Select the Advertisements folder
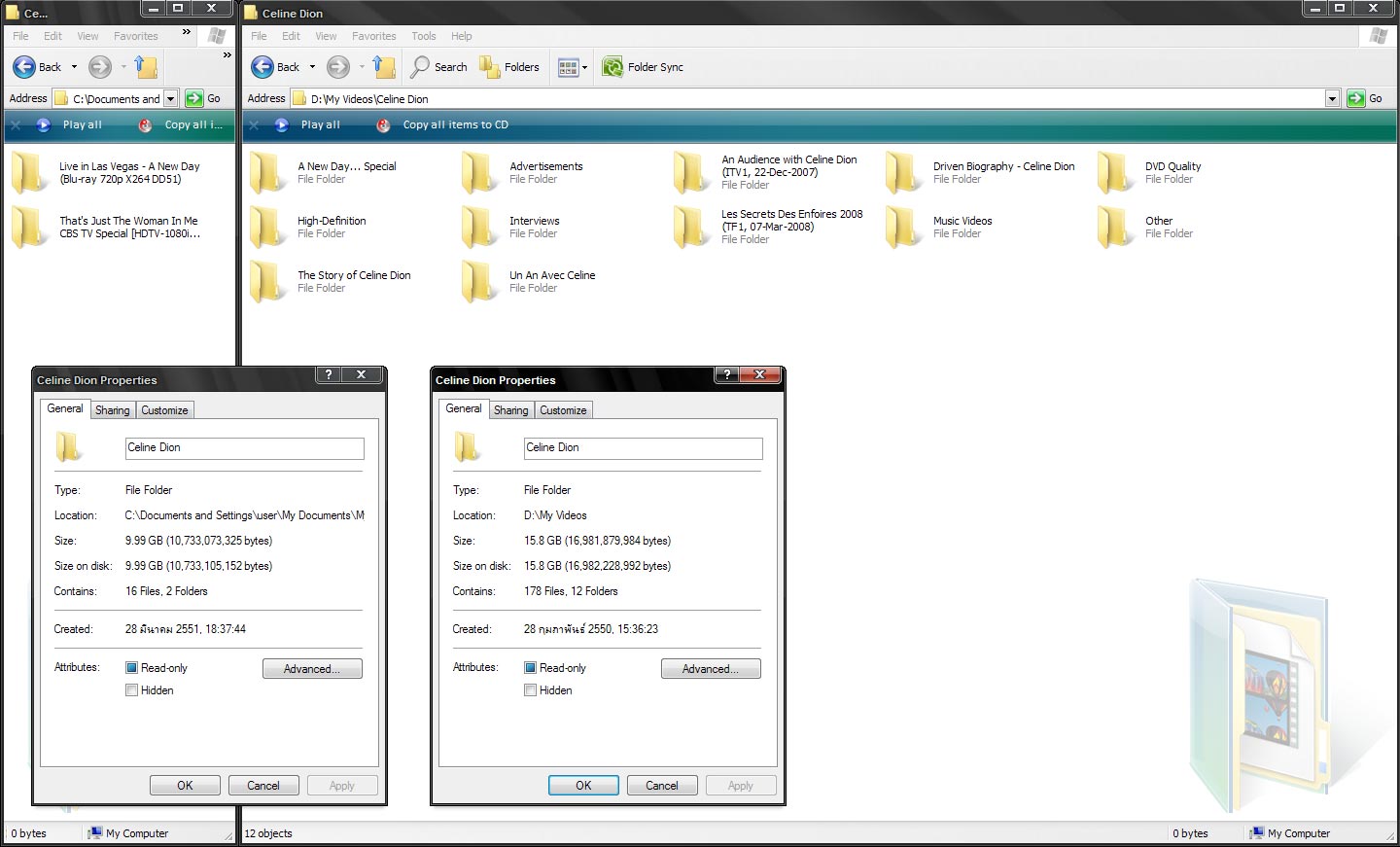 [x=523, y=172]
